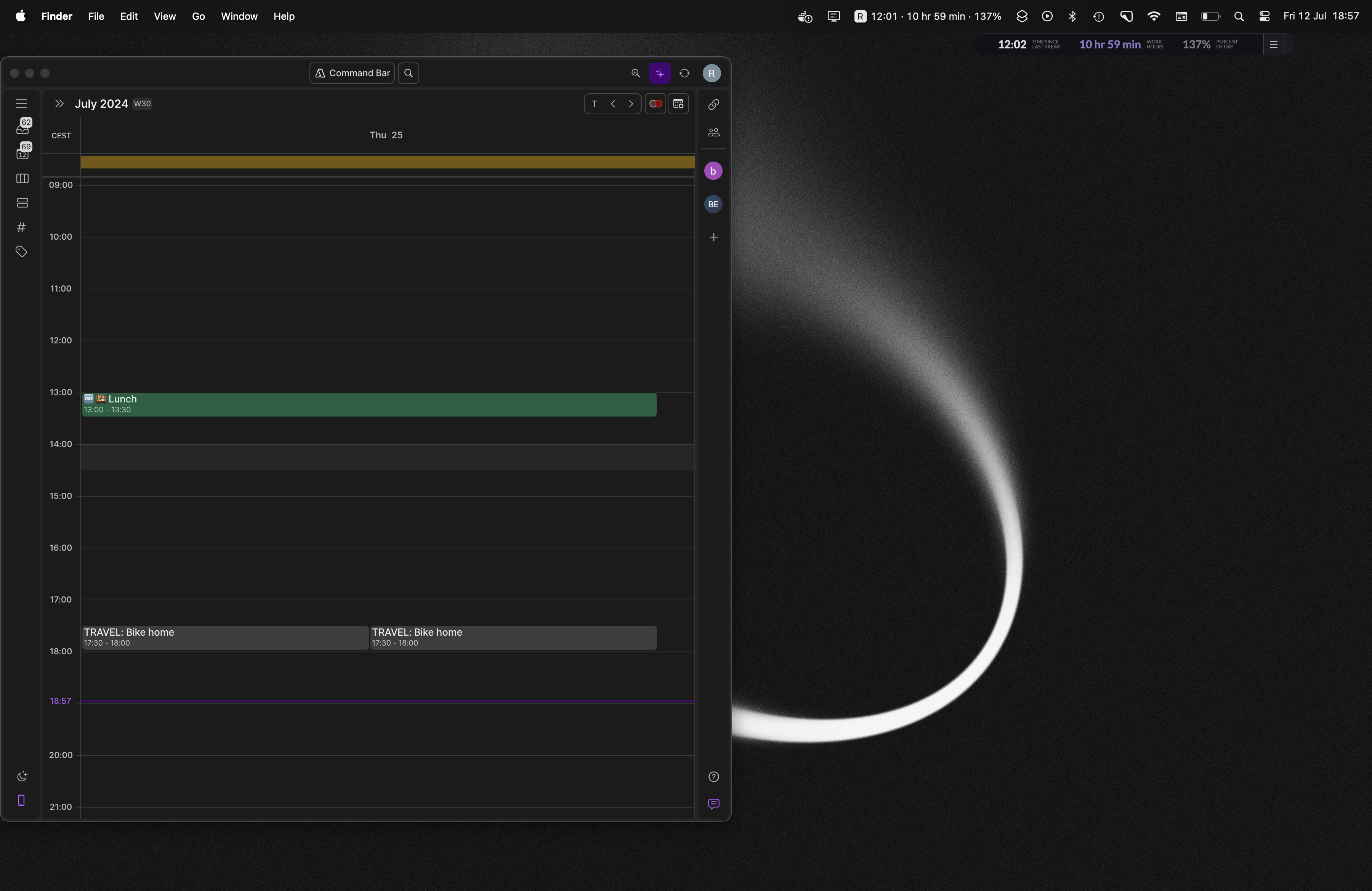Open the Edit menu

[129, 16]
